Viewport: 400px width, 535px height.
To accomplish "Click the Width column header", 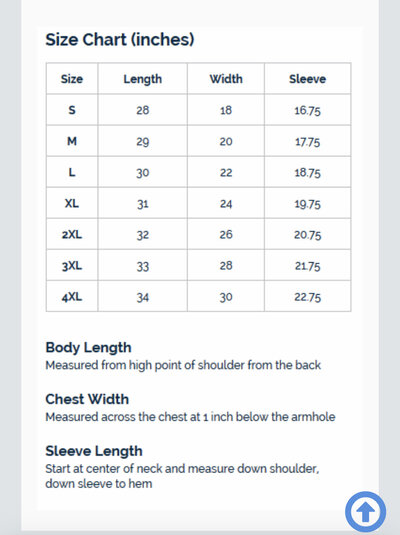I will pos(226,79).
